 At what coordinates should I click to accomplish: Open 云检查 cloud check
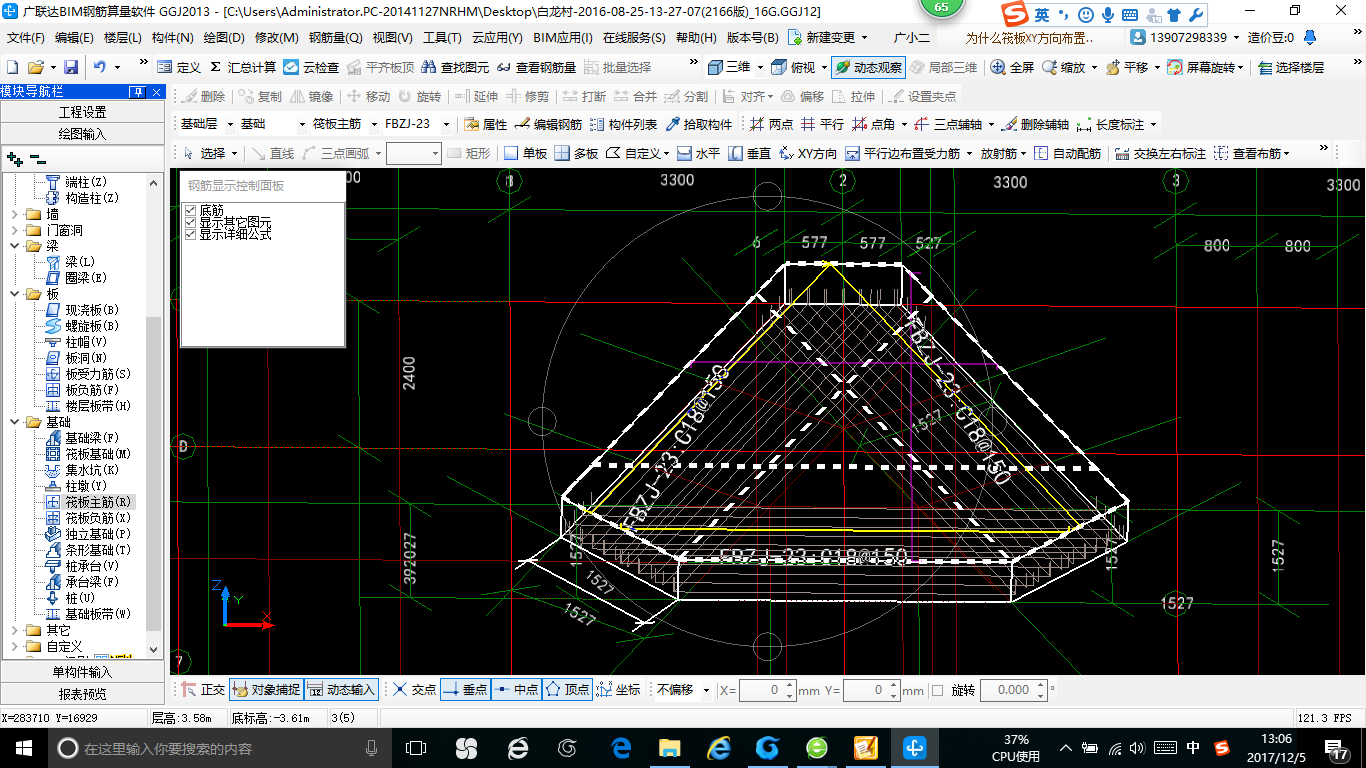point(311,67)
